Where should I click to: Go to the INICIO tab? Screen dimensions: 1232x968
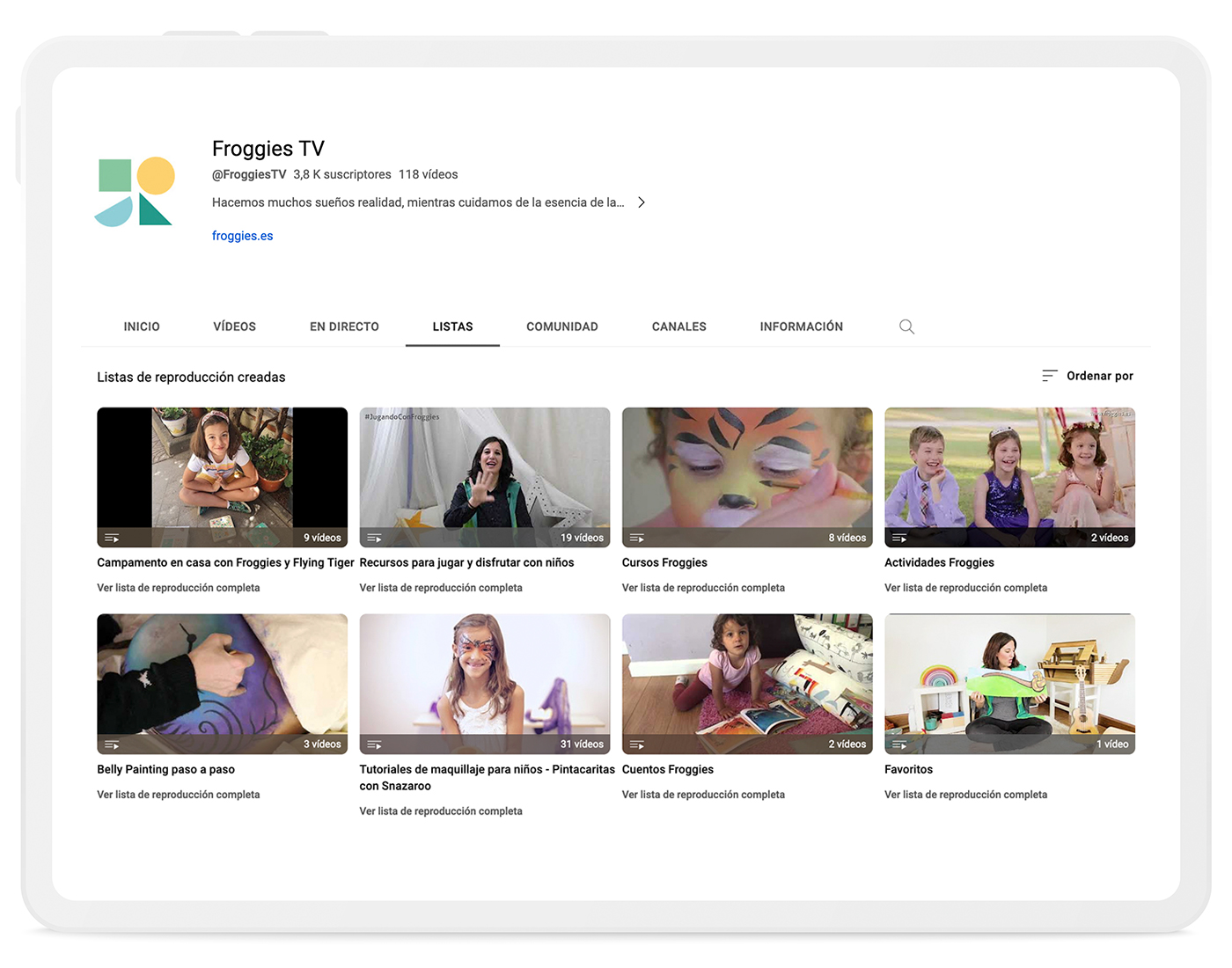(142, 326)
